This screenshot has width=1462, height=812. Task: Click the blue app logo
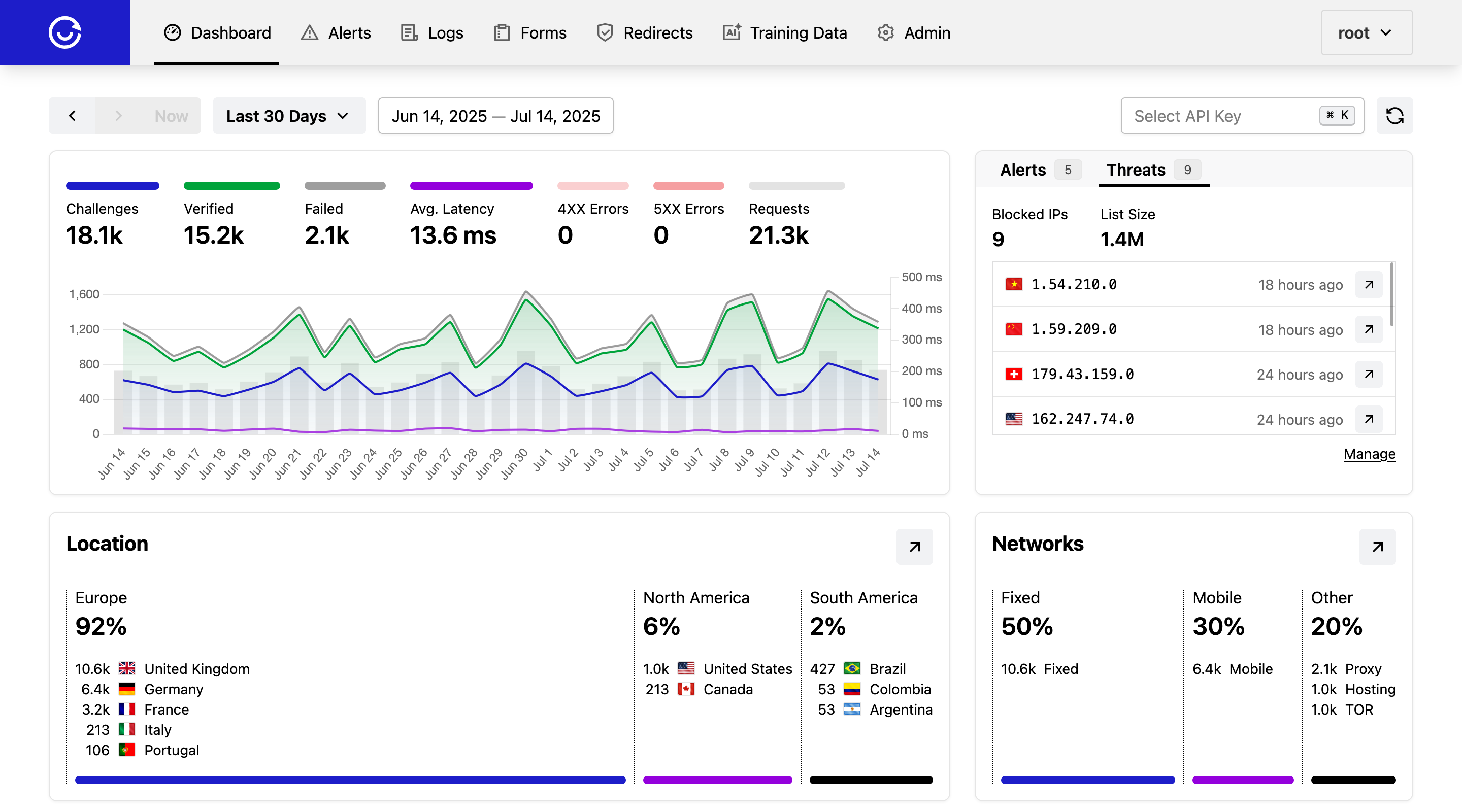tap(64, 32)
